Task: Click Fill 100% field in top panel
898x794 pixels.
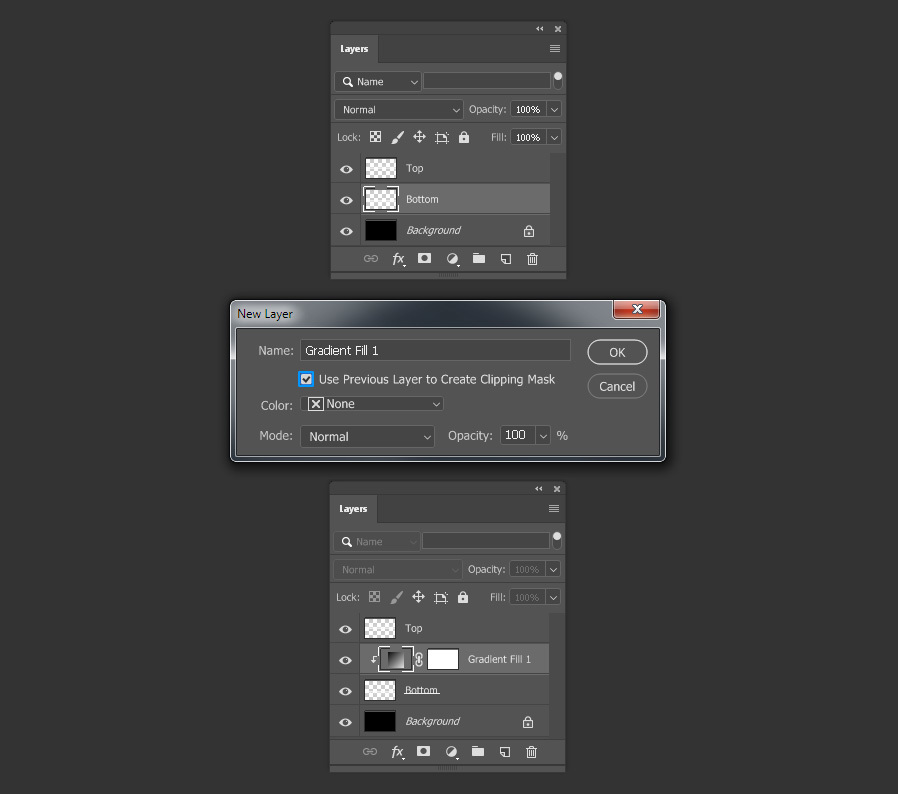Action: pyautogui.click(x=528, y=137)
